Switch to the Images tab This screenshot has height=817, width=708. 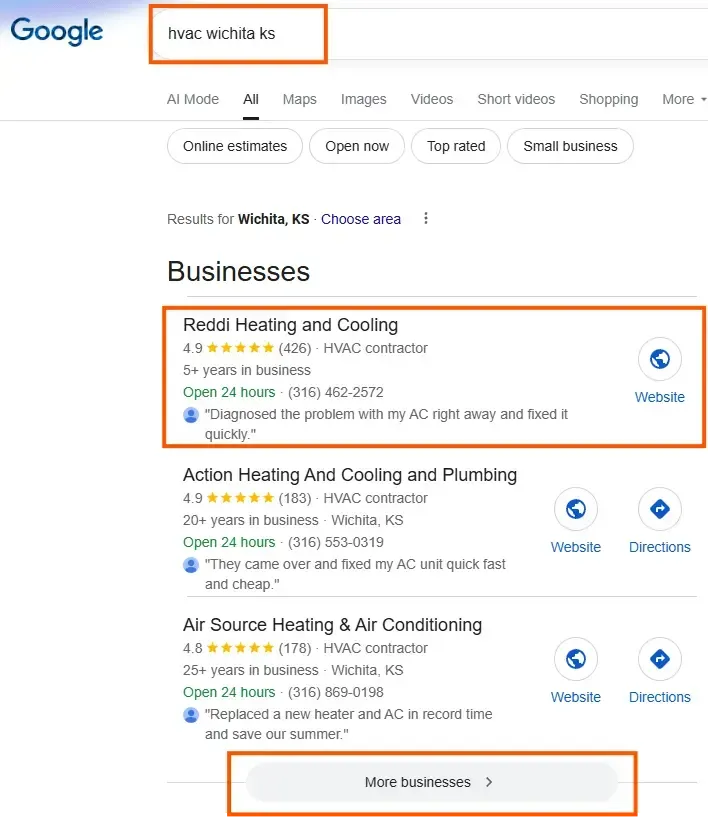pos(363,99)
